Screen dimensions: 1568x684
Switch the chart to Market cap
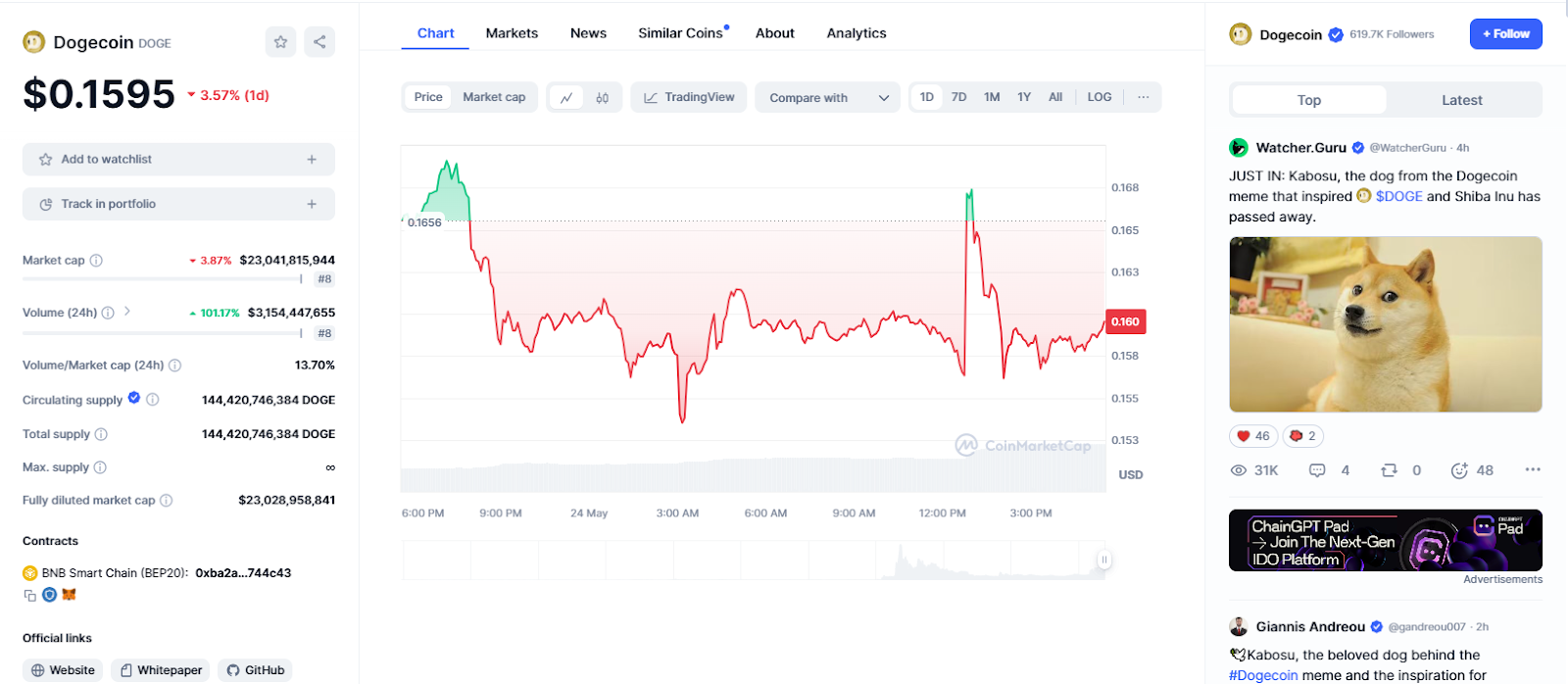pyautogui.click(x=494, y=97)
